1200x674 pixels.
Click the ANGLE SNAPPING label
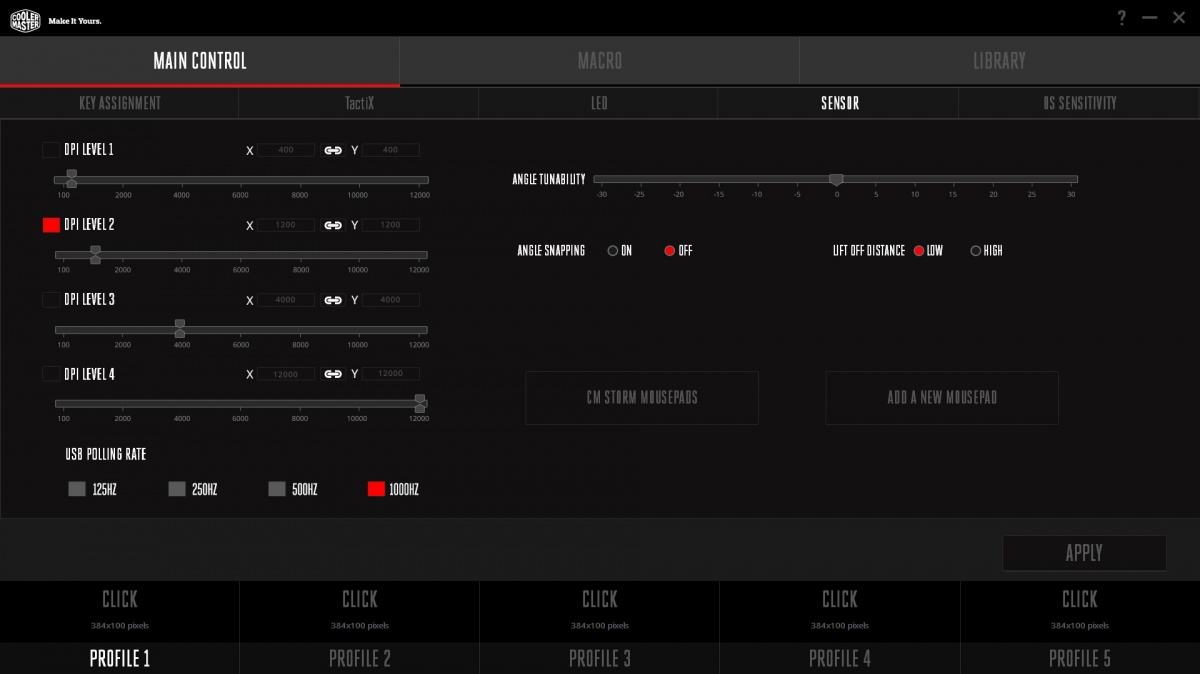(551, 251)
